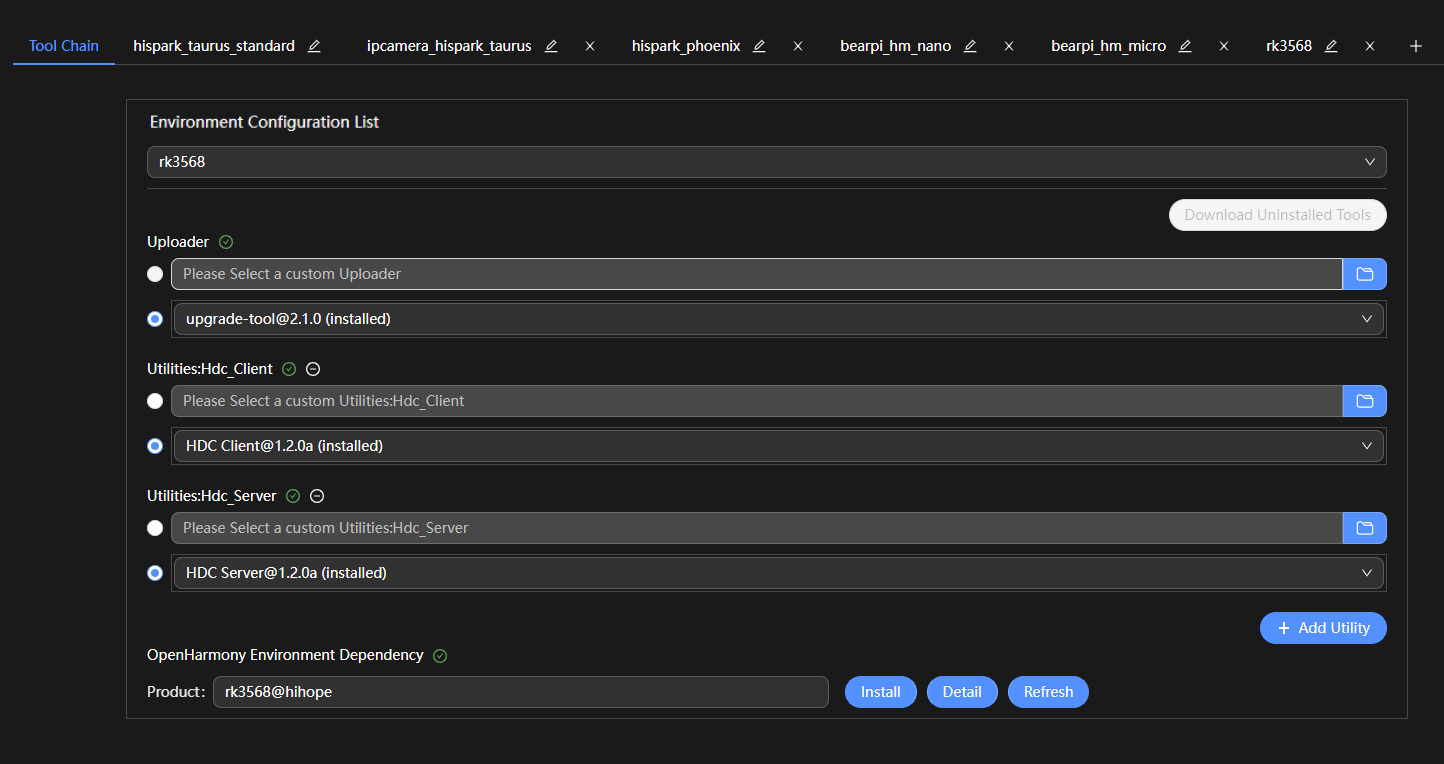This screenshot has height=764, width=1444.
Task: Browse folder for custom Uploader
Action: coord(1364,274)
